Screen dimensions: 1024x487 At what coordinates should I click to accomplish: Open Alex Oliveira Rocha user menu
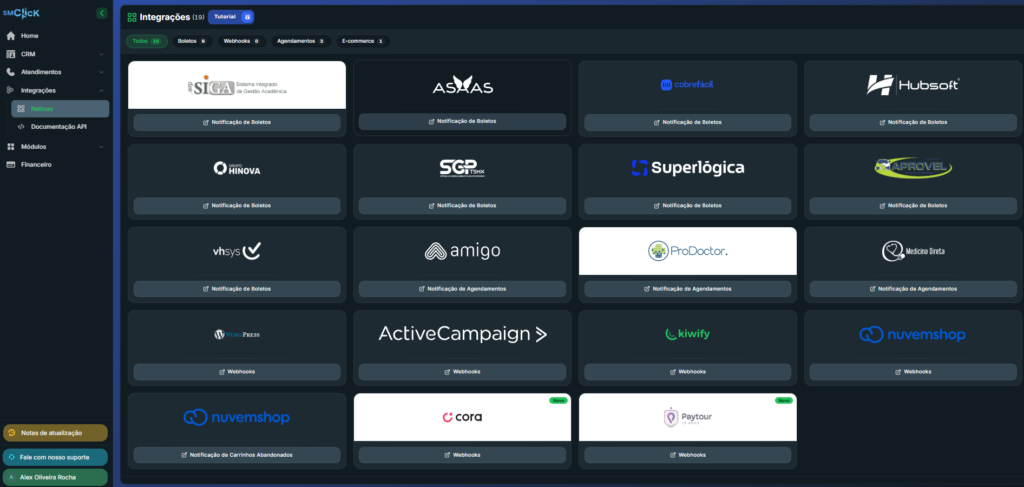(x=56, y=477)
